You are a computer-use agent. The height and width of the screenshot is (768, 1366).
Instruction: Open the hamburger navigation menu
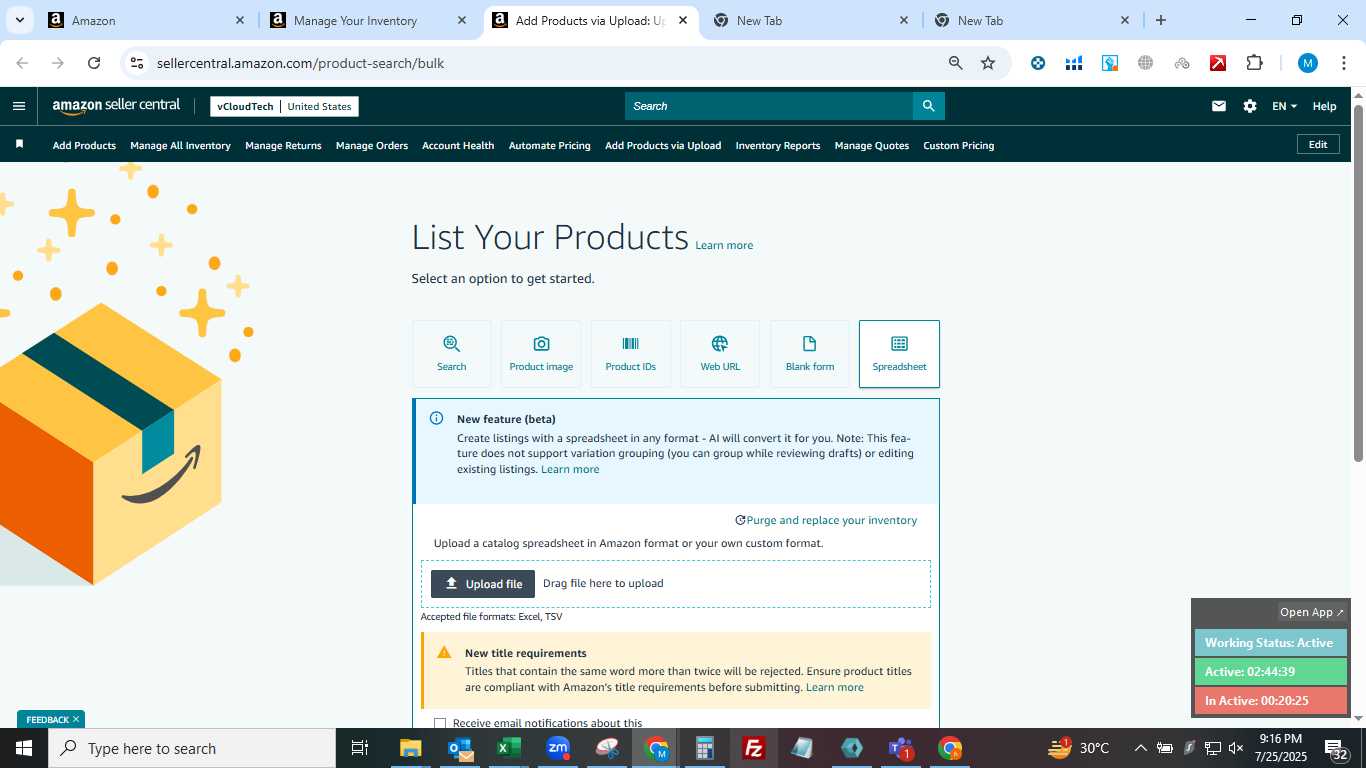pos(19,106)
